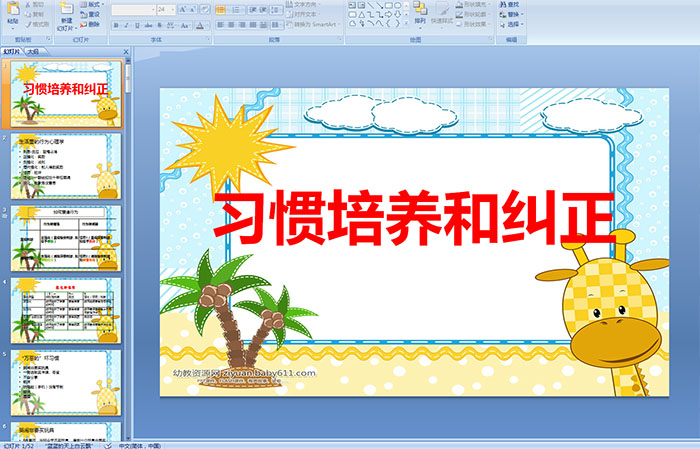The height and width of the screenshot is (449, 700).
Task: Click the Find (查找) binoculars icon
Action: click(503, 4)
